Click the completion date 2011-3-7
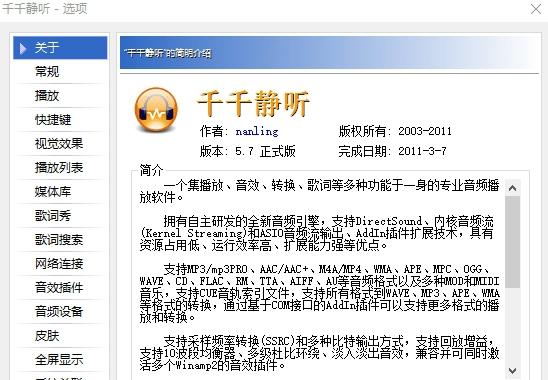This screenshot has width=548, height=380. (x=422, y=151)
